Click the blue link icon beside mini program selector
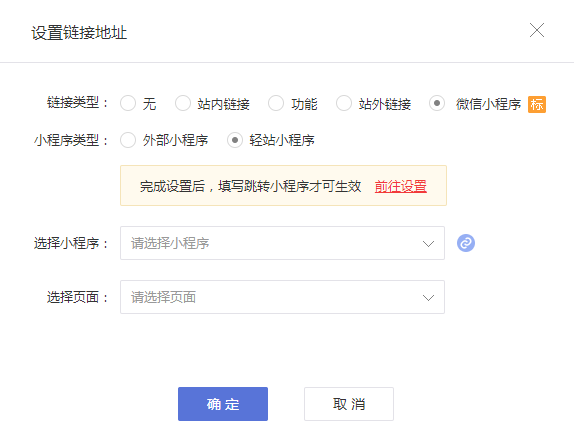This screenshot has height=445, width=574. click(466, 243)
